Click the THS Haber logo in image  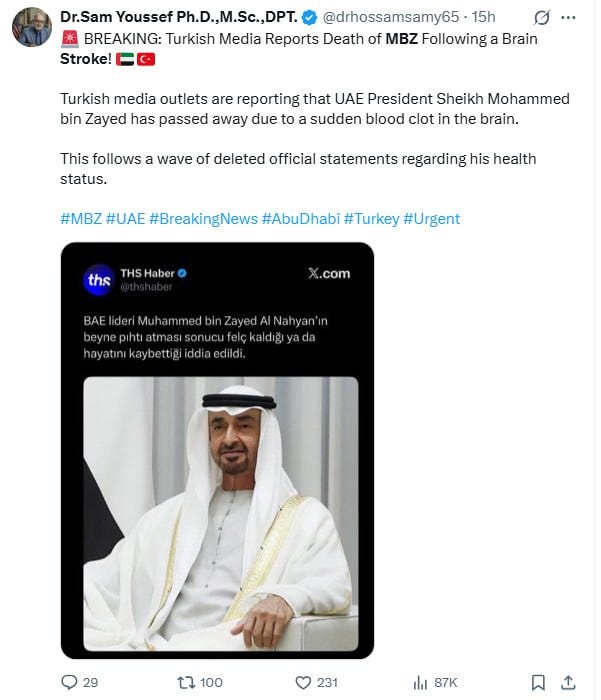pyautogui.click(x=99, y=280)
